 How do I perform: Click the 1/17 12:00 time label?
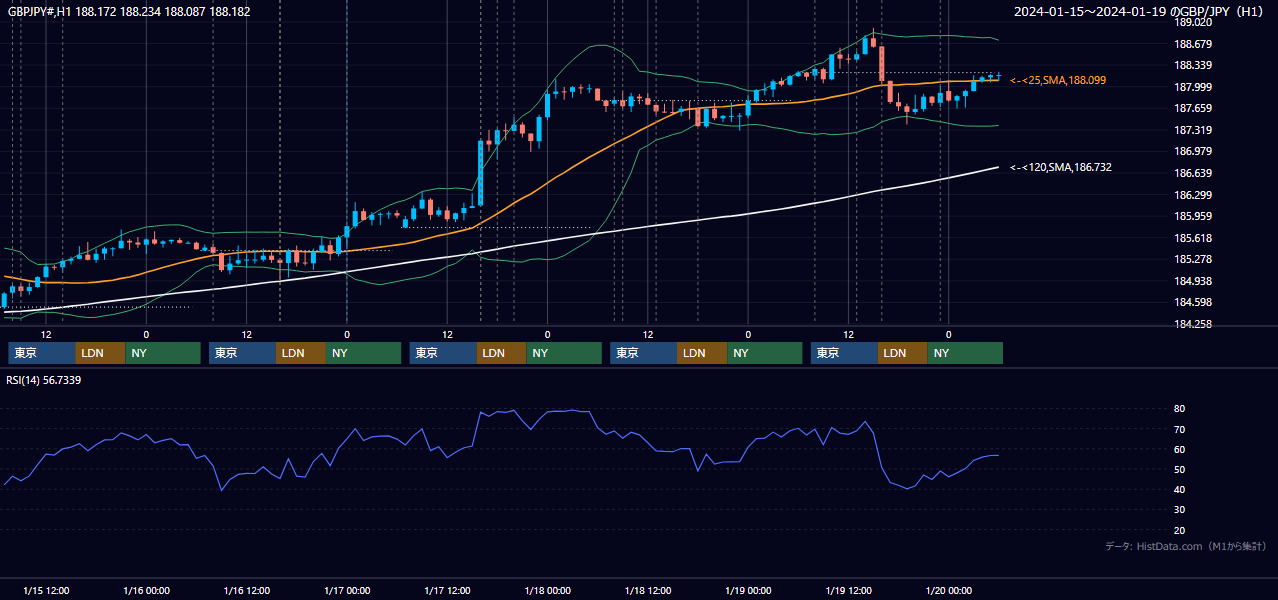[448, 591]
